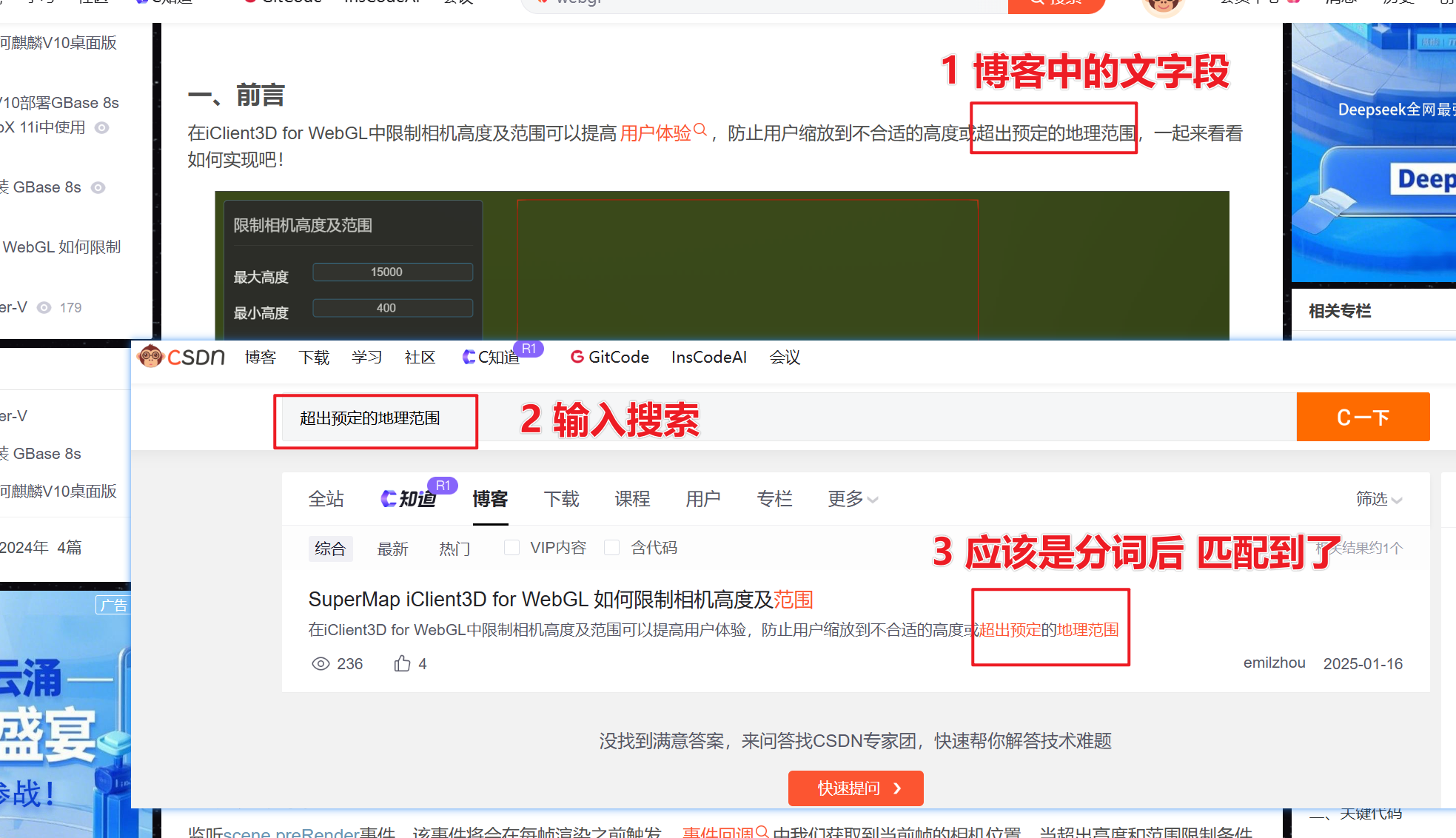This screenshot has height=838, width=1456.
Task: Open the 下载 nav link in CSDN header
Action: [314, 358]
